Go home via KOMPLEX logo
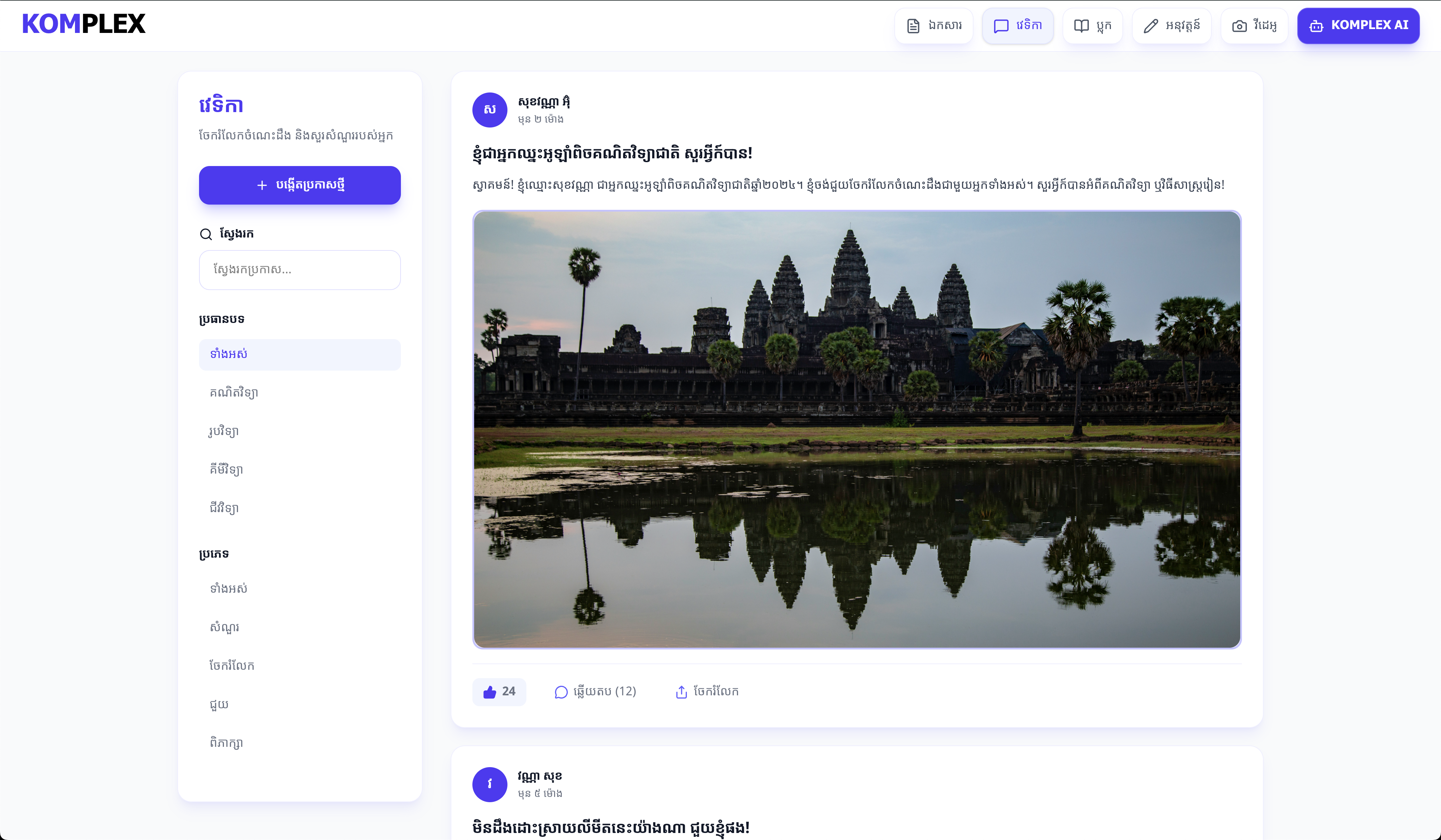 pyautogui.click(x=83, y=24)
